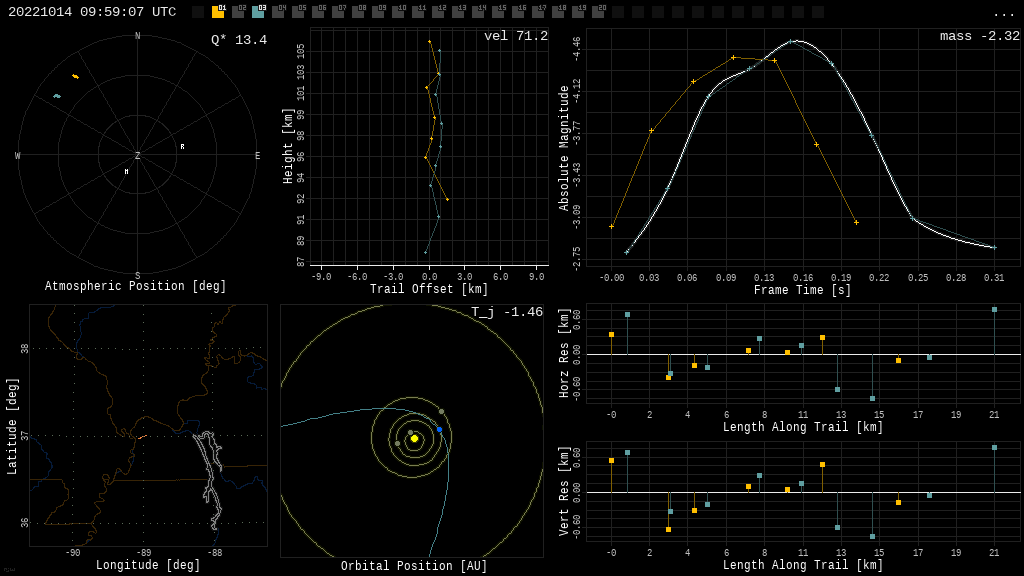Click the mass -2.32 readout
Viewport: 1024px width, 576px height.
(x=979, y=36)
